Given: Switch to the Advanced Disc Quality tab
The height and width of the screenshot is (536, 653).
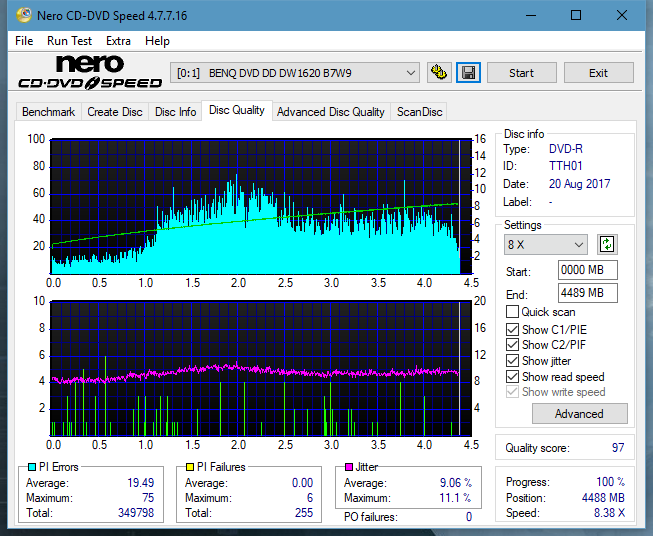Looking at the screenshot, I should (x=331, y=112).
